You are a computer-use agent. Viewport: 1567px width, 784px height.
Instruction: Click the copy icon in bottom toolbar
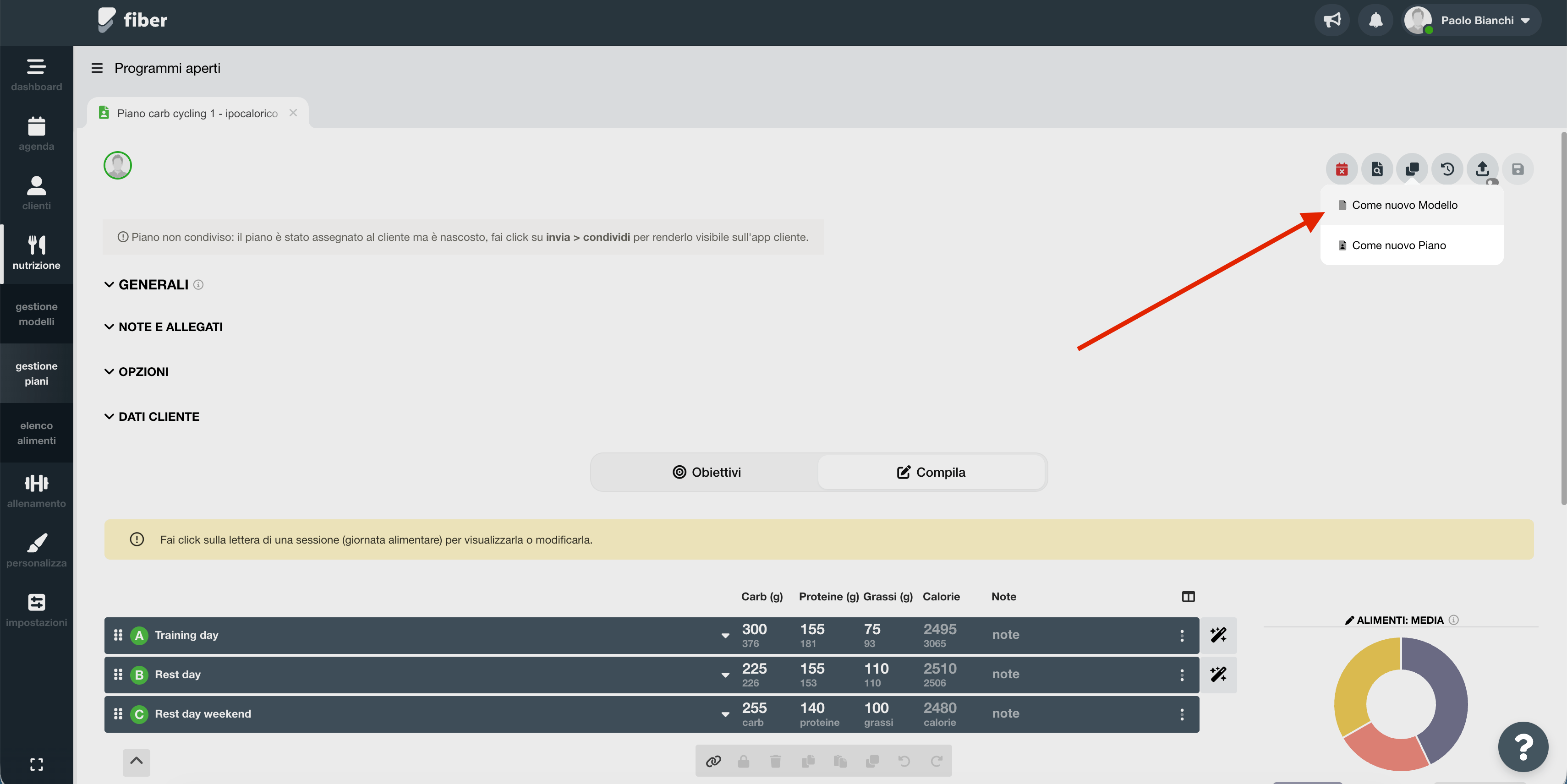(x=808, y=761)
